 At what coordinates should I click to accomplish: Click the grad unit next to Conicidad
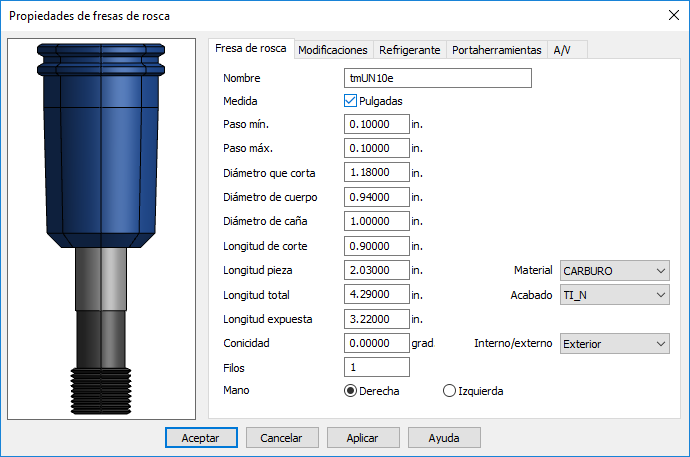tap(422, 343)
